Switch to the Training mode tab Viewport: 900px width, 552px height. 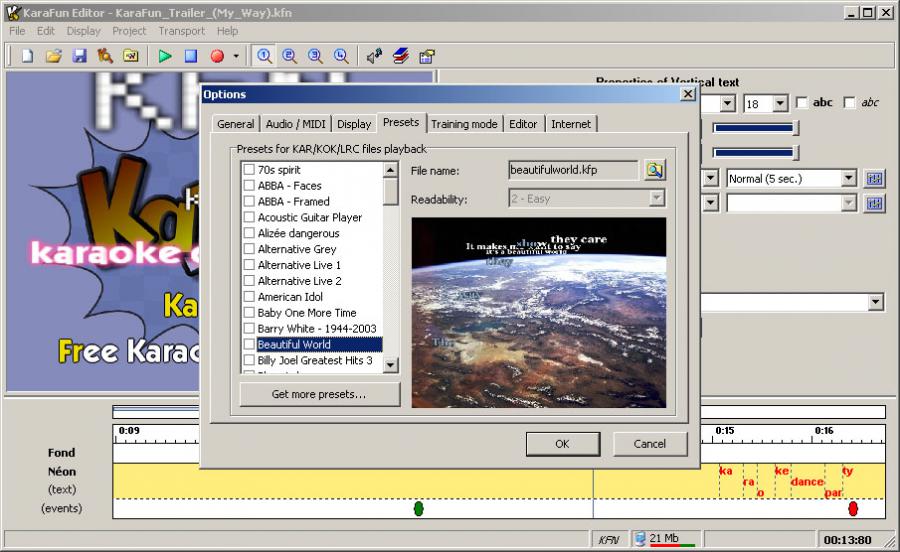[x=464, y=124]
